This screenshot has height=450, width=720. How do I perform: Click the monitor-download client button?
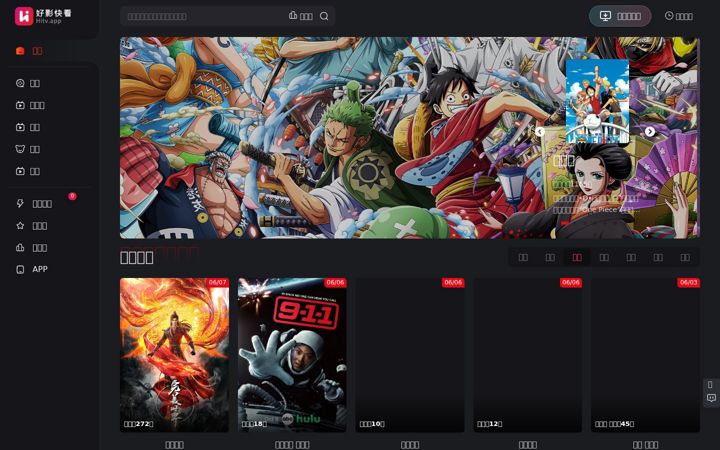[x=620, y=16]
